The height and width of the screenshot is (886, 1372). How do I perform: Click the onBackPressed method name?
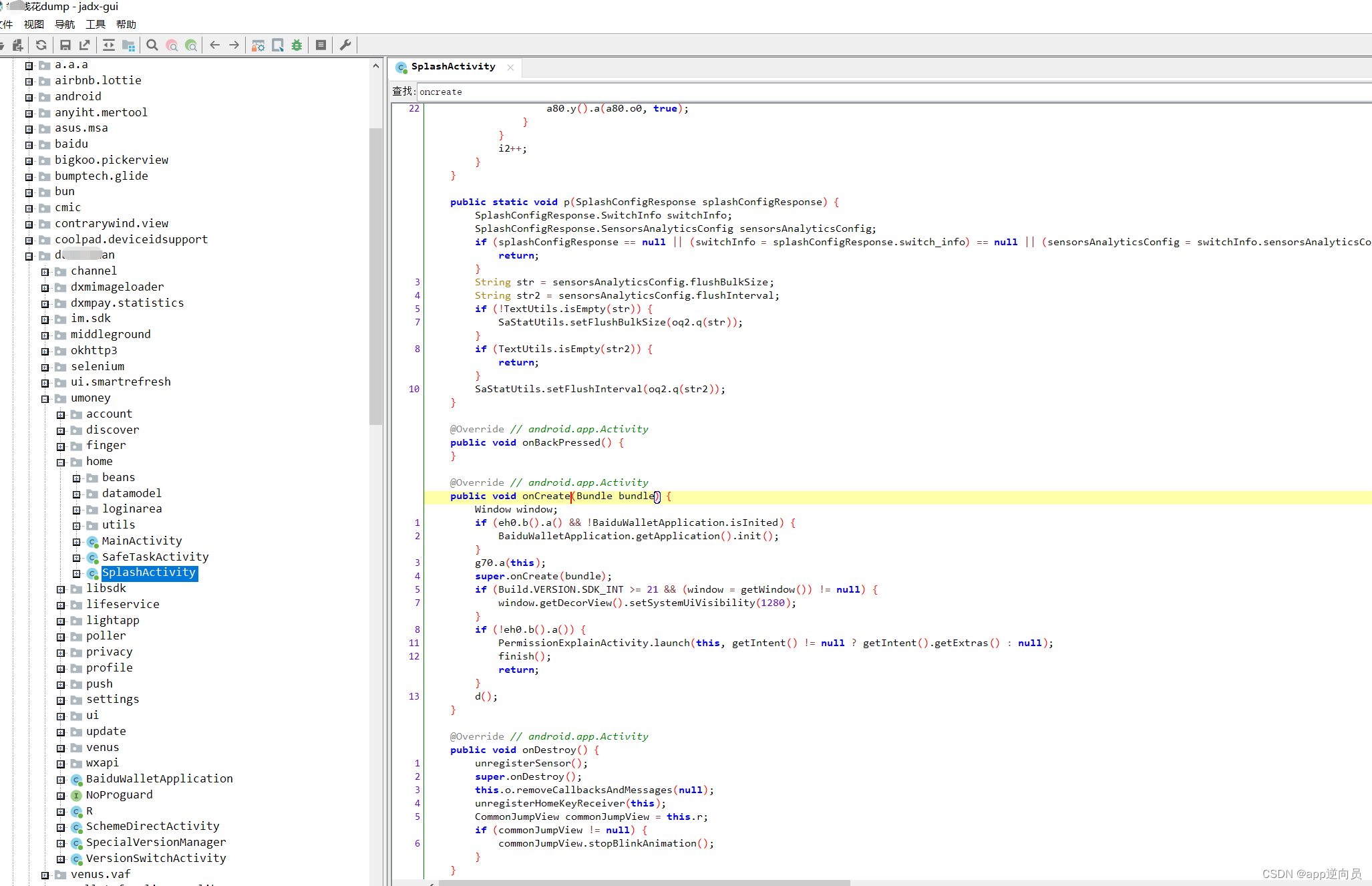point(561,442)
